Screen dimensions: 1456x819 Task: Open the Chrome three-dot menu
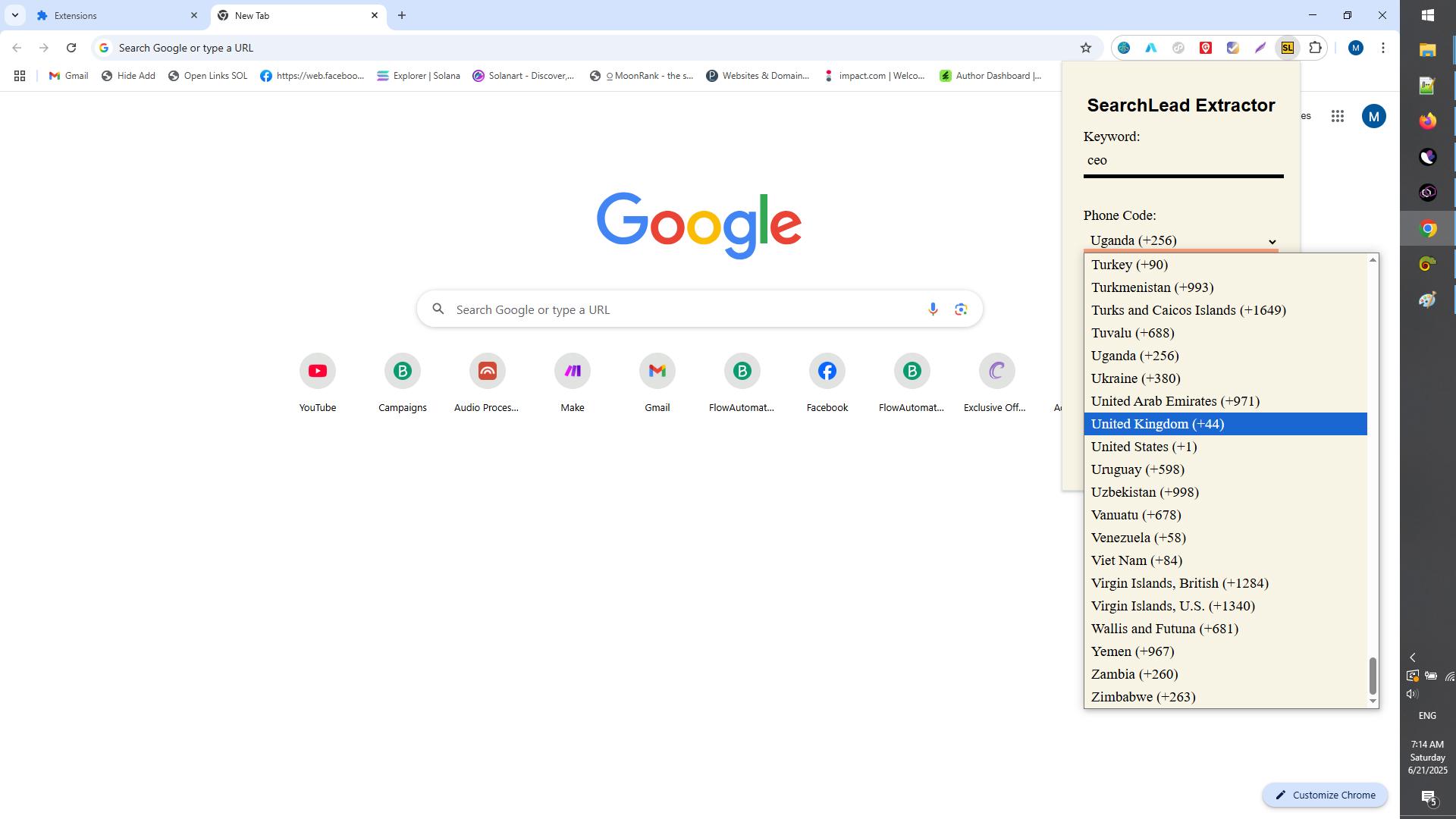(x=1382, y=47)
